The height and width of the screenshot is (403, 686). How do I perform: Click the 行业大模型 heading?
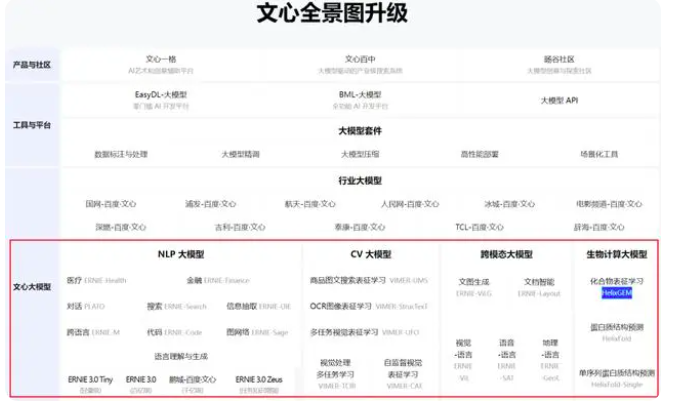[360, 181]
